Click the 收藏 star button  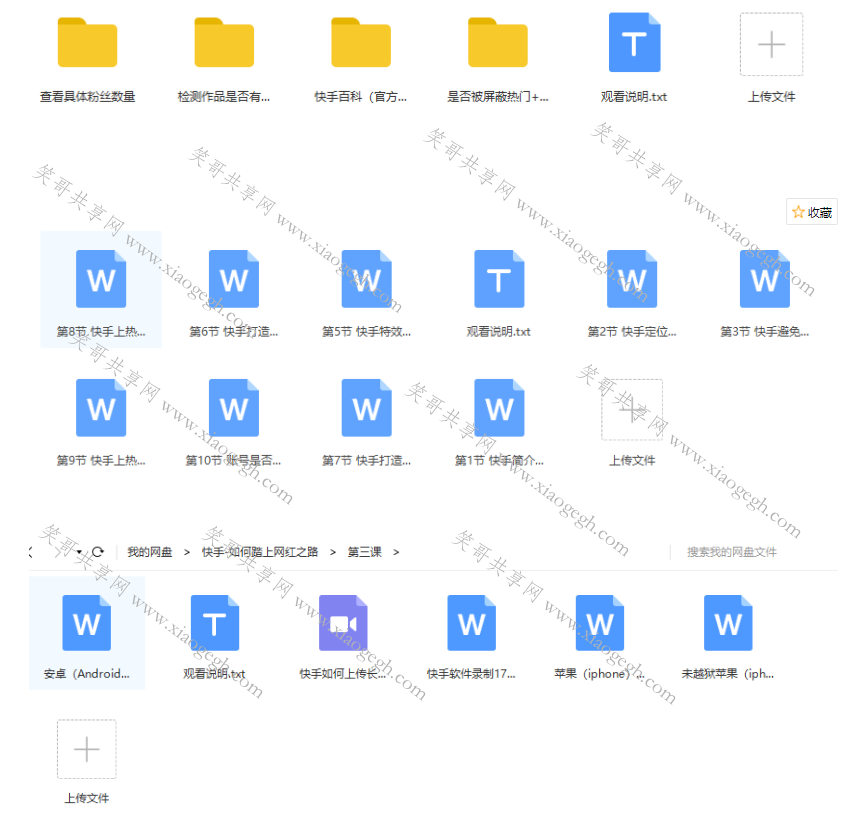tap(812, 212)
